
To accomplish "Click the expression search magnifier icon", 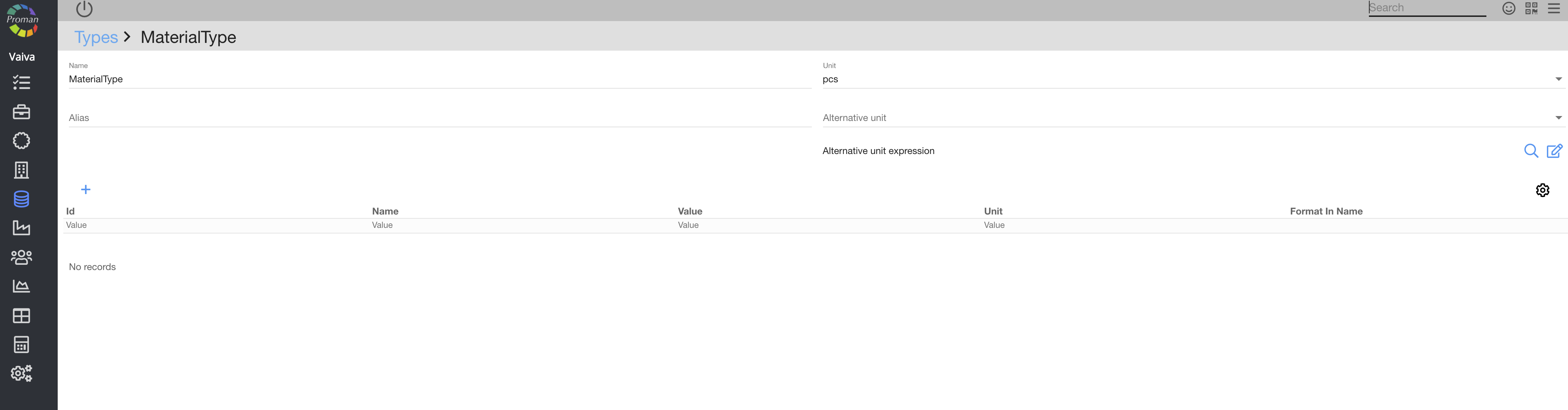I will [1531, 151].
